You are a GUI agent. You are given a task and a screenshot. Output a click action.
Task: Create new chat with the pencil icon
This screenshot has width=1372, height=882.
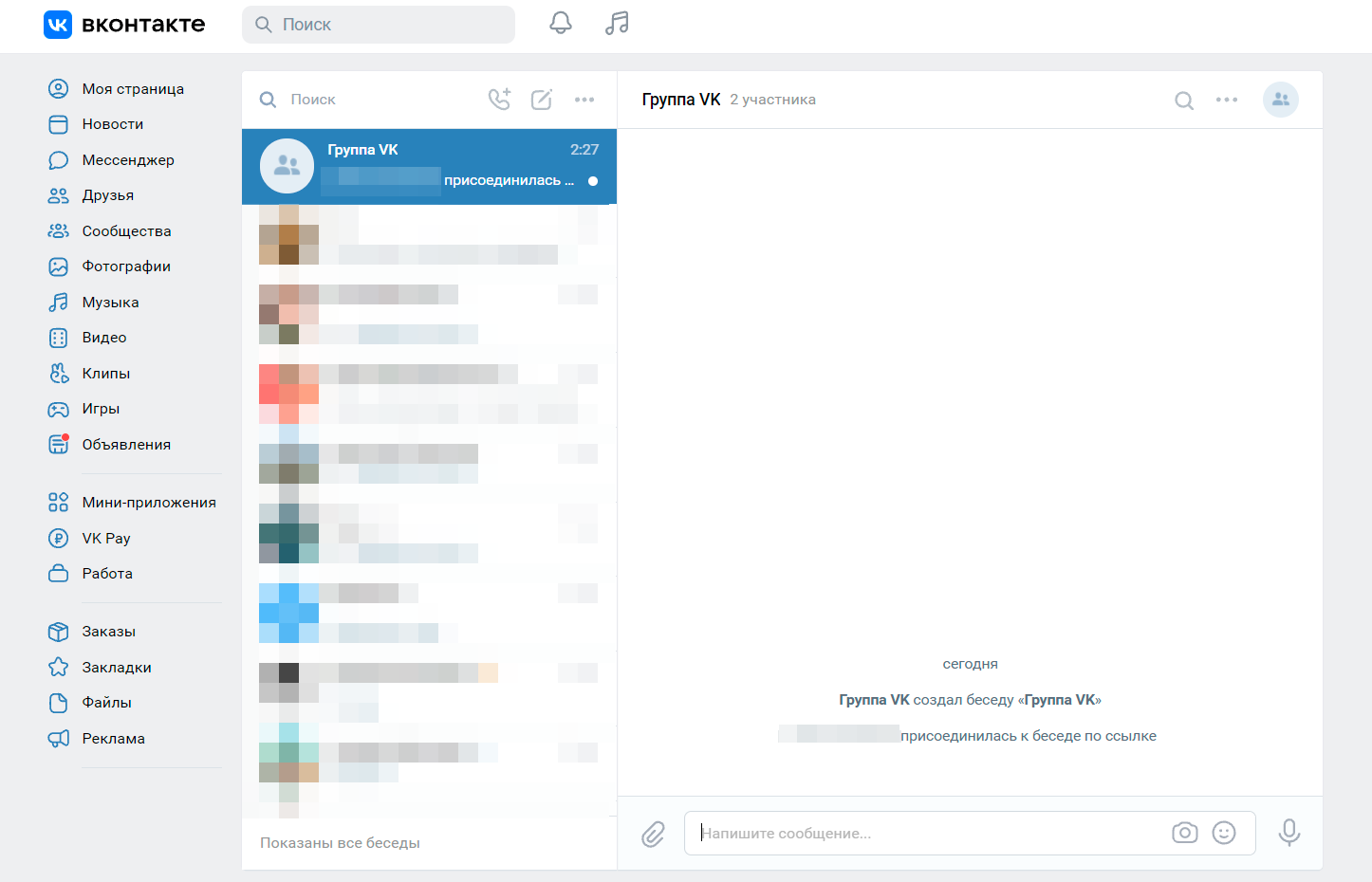542,100
